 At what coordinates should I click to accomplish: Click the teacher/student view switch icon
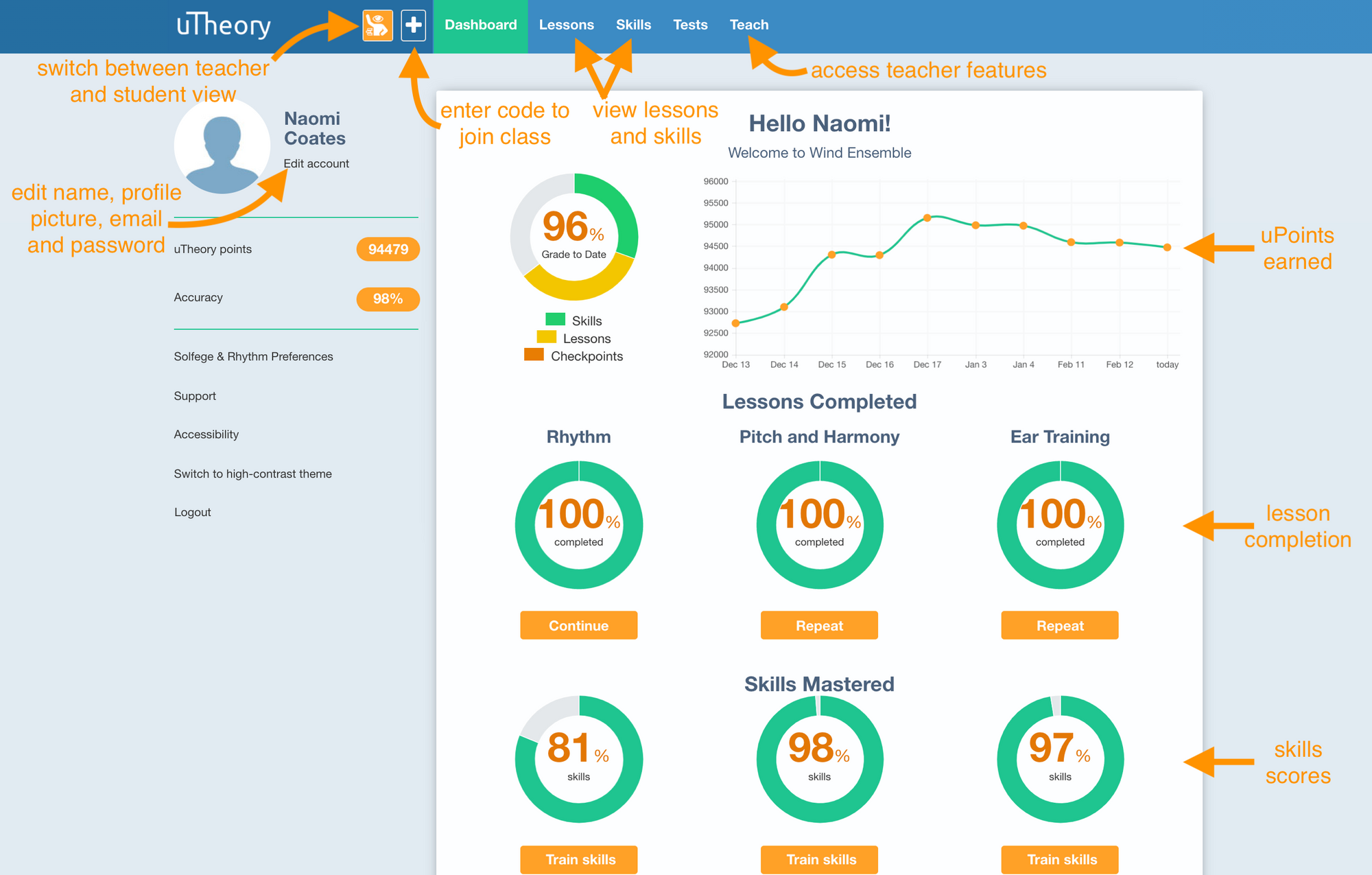pos(377,25)
